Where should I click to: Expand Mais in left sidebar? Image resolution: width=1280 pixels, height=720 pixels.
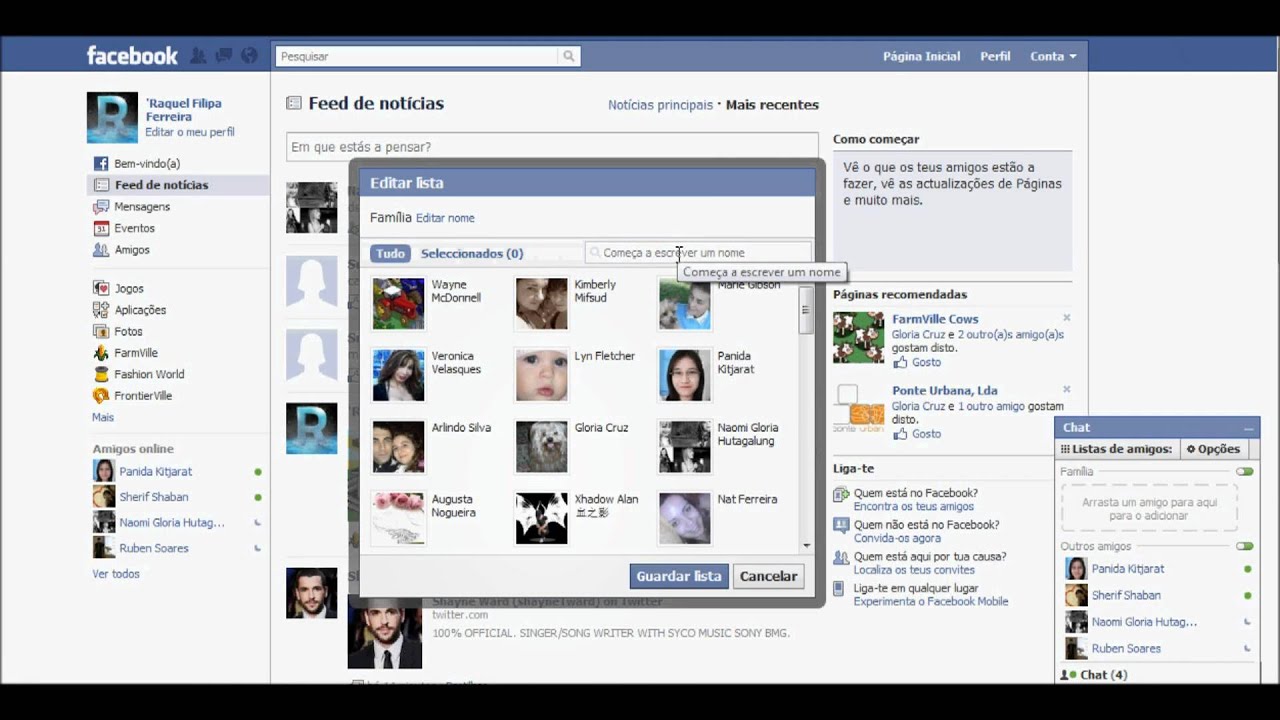pos(103,417)
